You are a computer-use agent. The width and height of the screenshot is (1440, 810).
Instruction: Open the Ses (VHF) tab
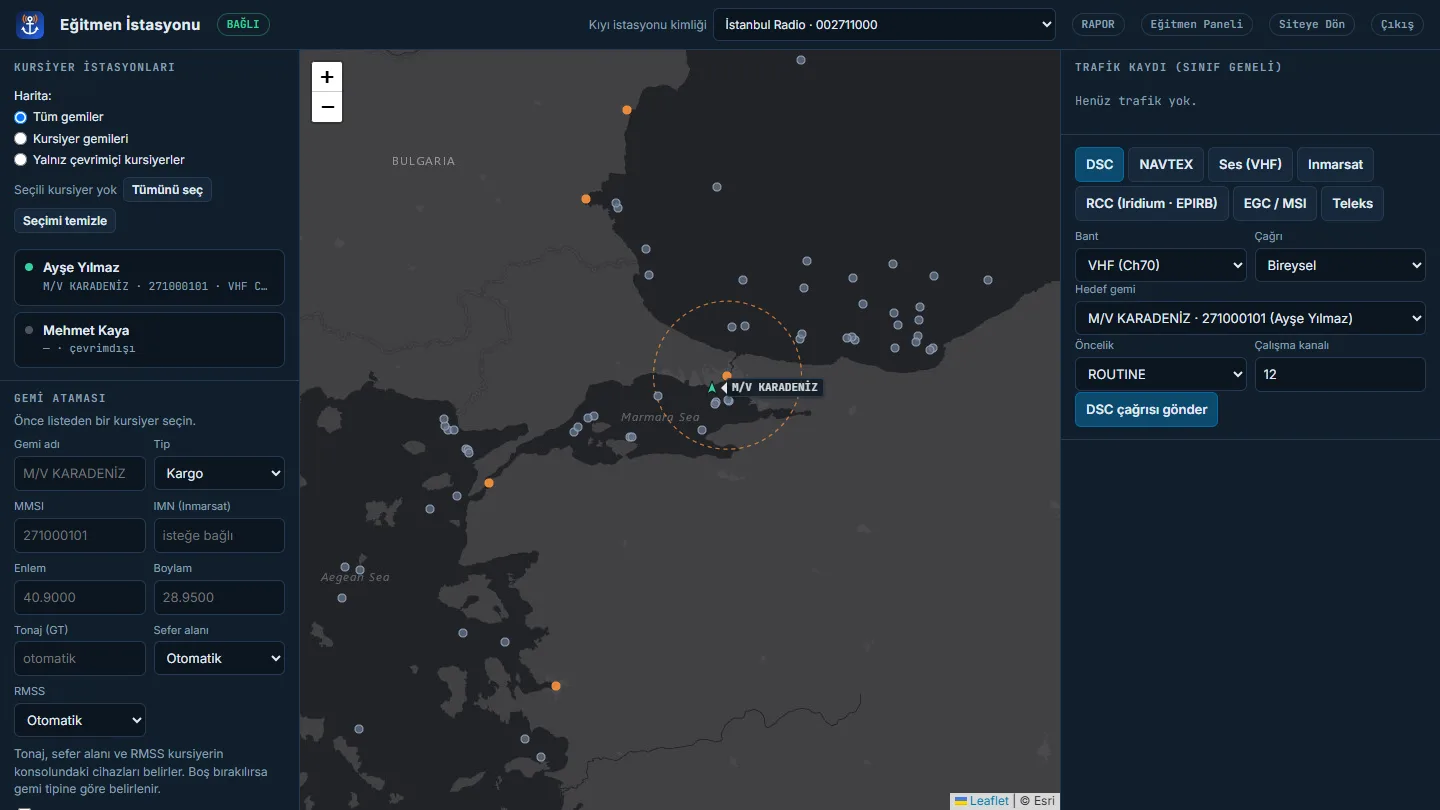click(1250, 164)
